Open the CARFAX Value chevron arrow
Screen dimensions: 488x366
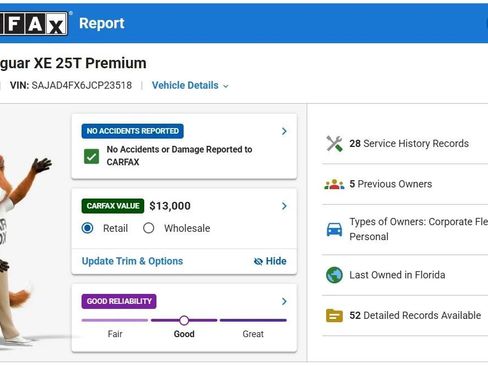coord(284,206)
